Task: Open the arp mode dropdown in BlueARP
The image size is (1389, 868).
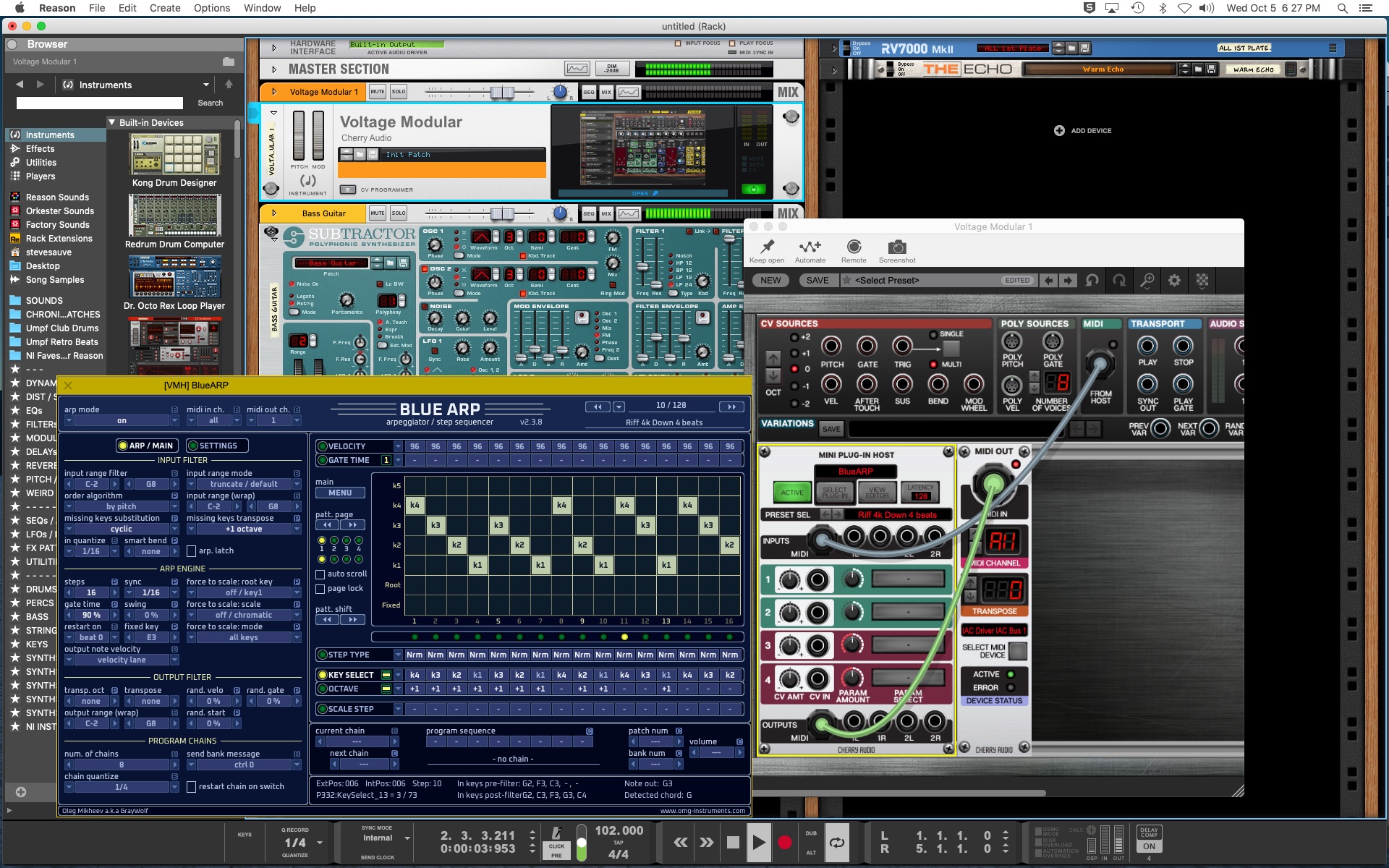Action: 122,420
